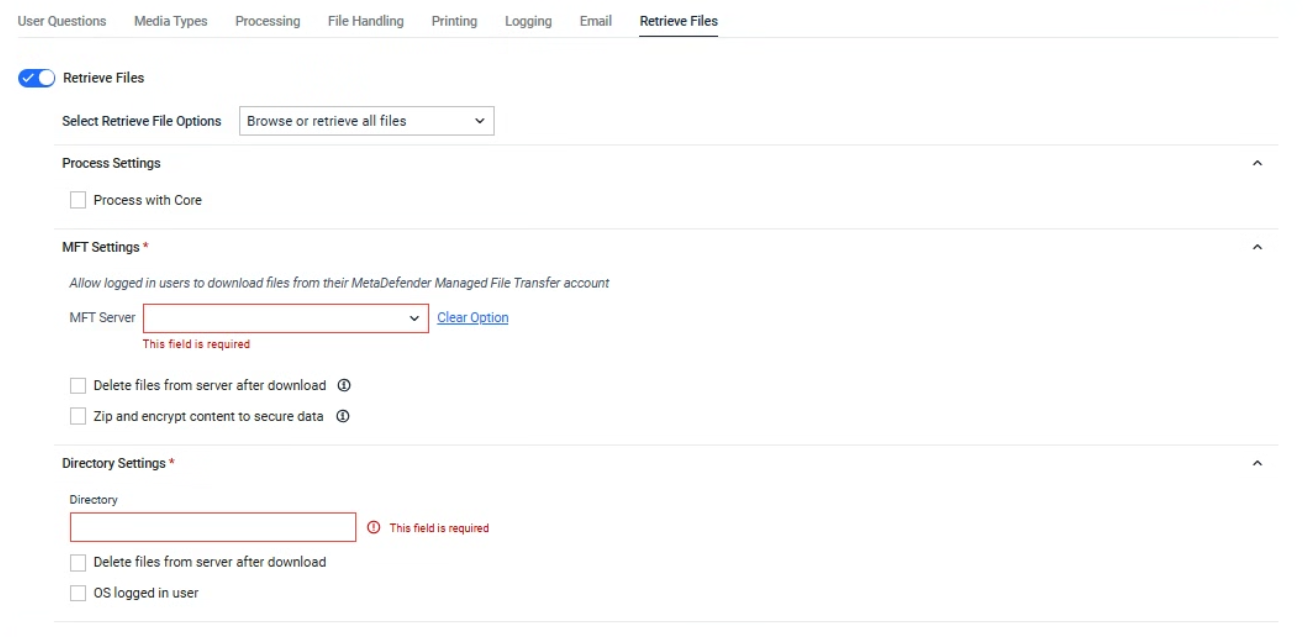
Task: Collapse the Directory Settings section
Action: click(x=1257, y=464)
